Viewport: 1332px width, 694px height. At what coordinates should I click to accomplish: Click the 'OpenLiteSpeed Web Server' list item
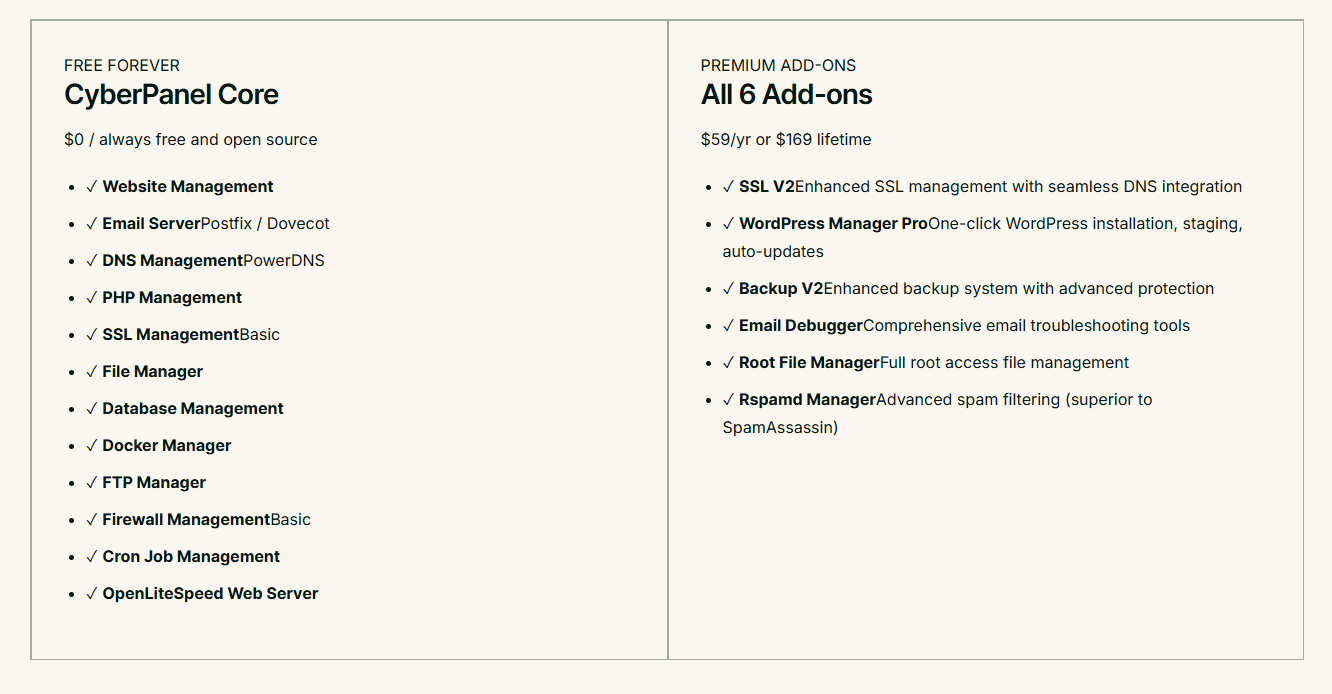(x=202, y=594)
